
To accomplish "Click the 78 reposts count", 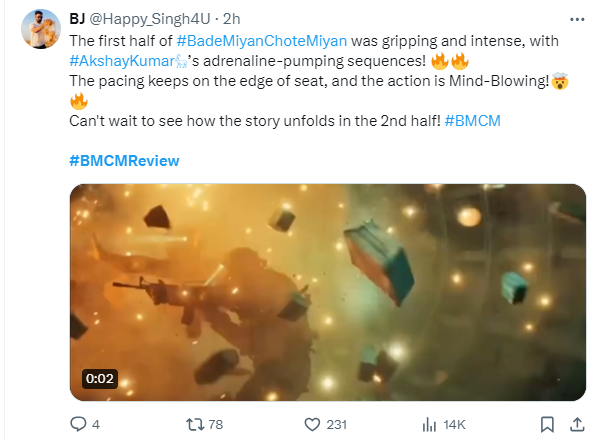I will [x=215, y=424].
